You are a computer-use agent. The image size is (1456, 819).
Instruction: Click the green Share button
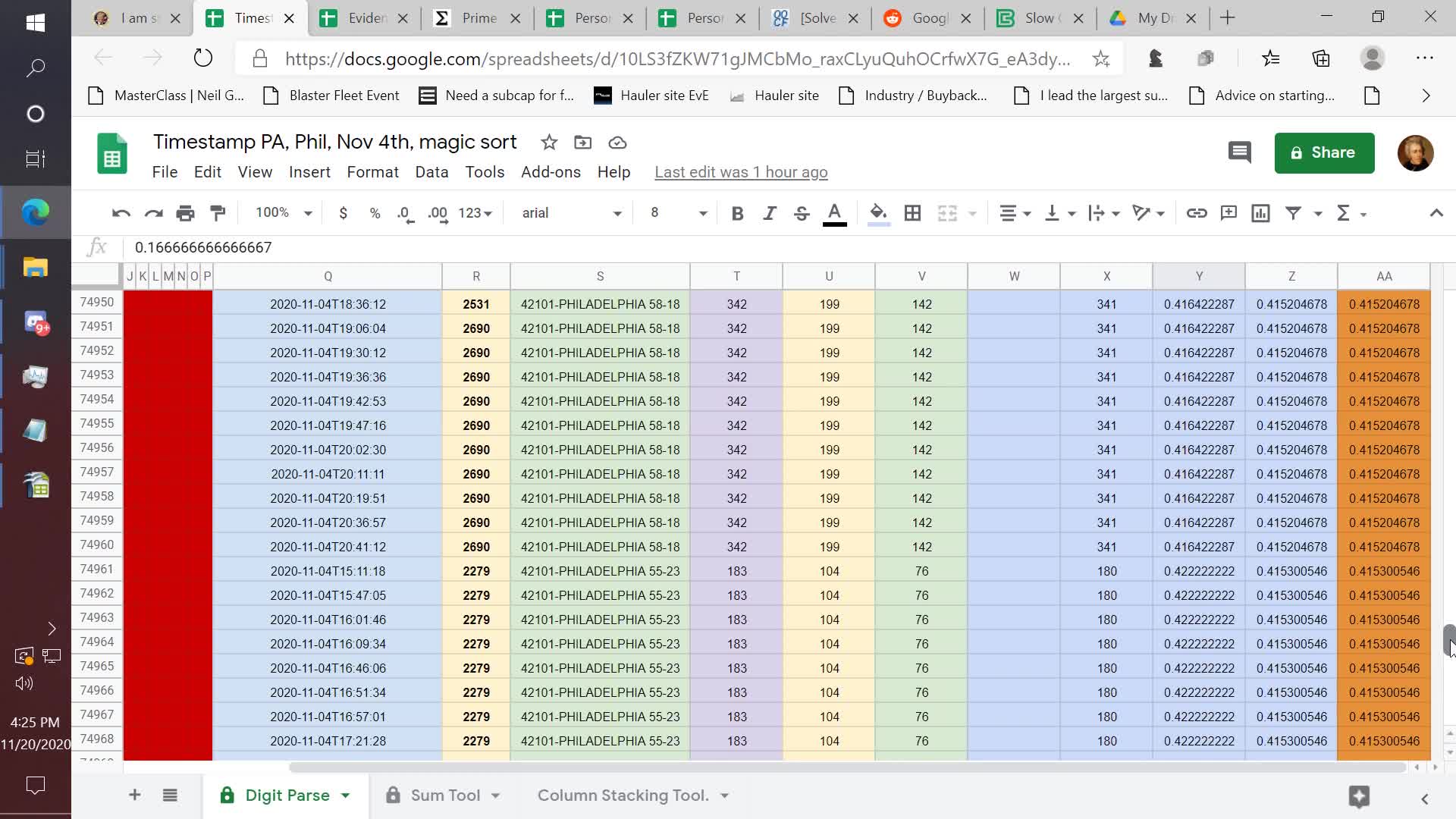pos(1324,152)
